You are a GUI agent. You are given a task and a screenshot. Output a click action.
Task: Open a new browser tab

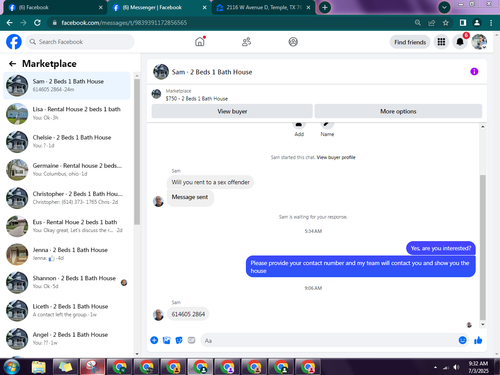325,8
